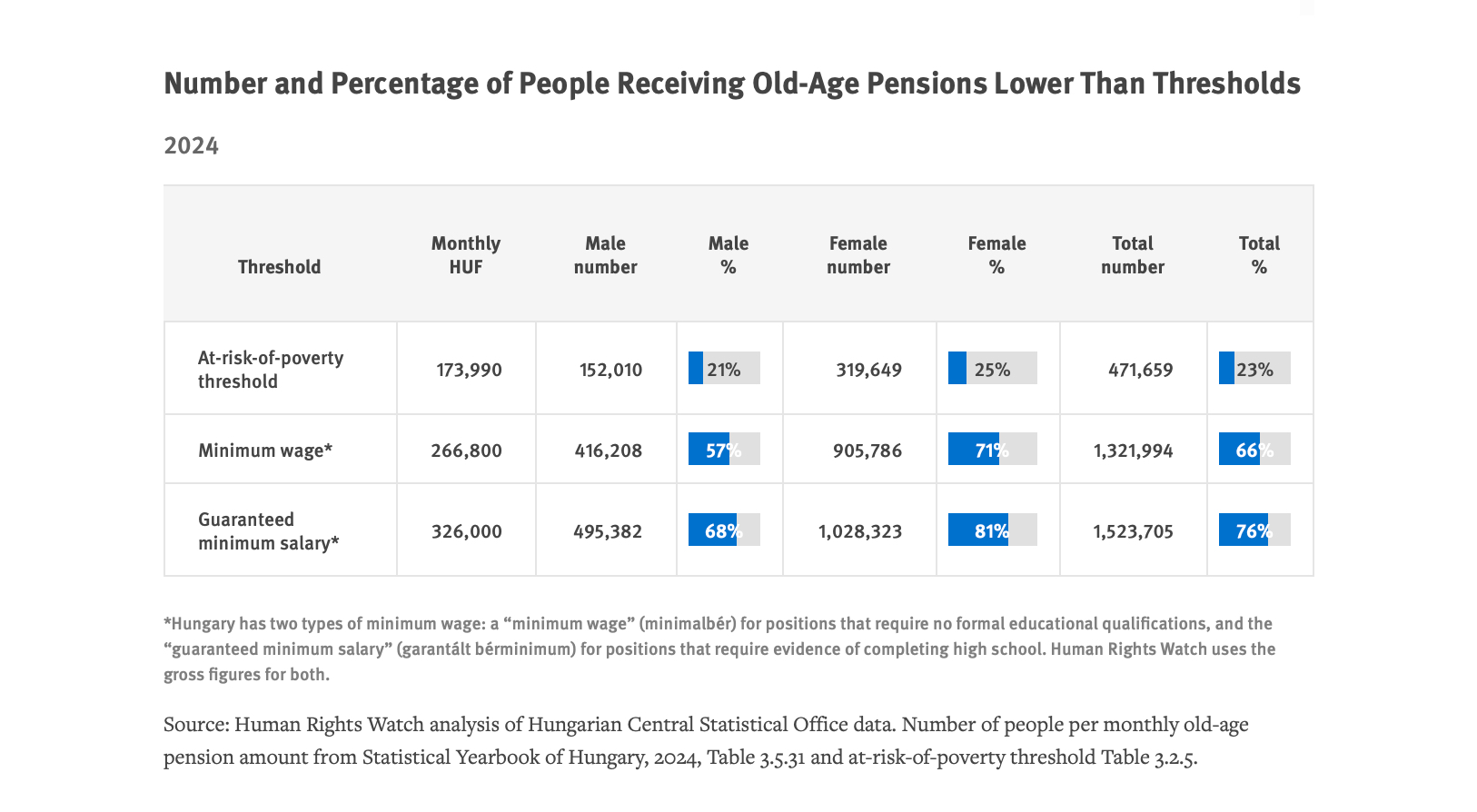The image size is (1477, 812).
Task: Click the Guaranteed minimum salary* row label
Action: (268, 531)
